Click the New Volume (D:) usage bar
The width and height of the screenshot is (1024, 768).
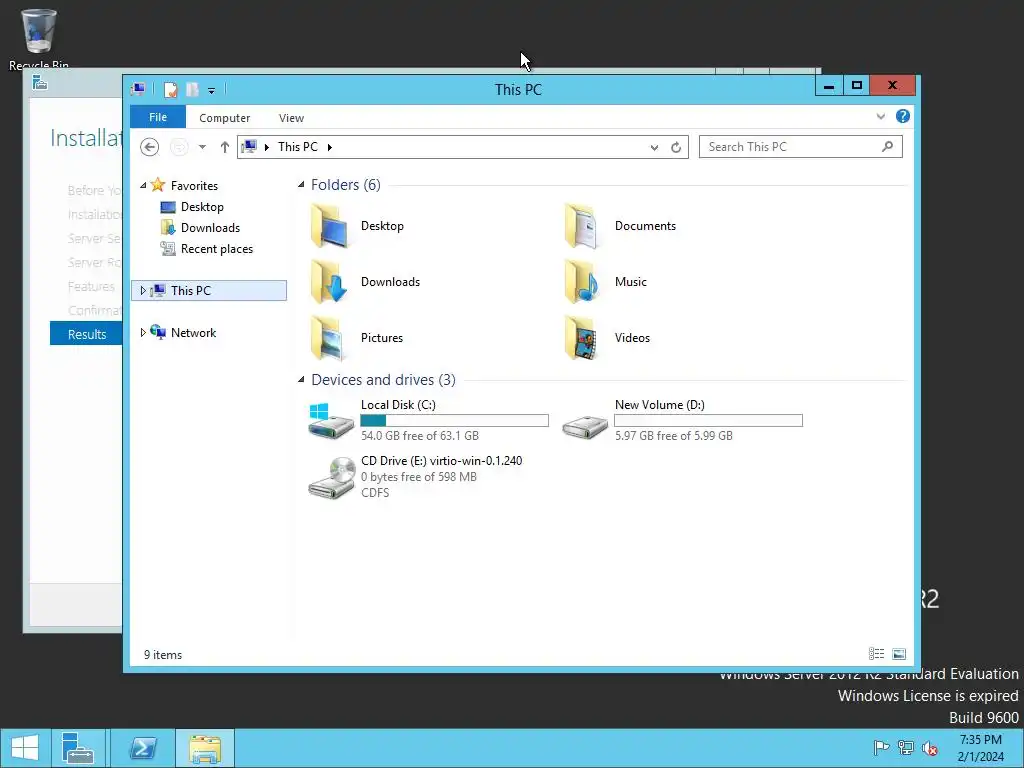click(709, 421)
